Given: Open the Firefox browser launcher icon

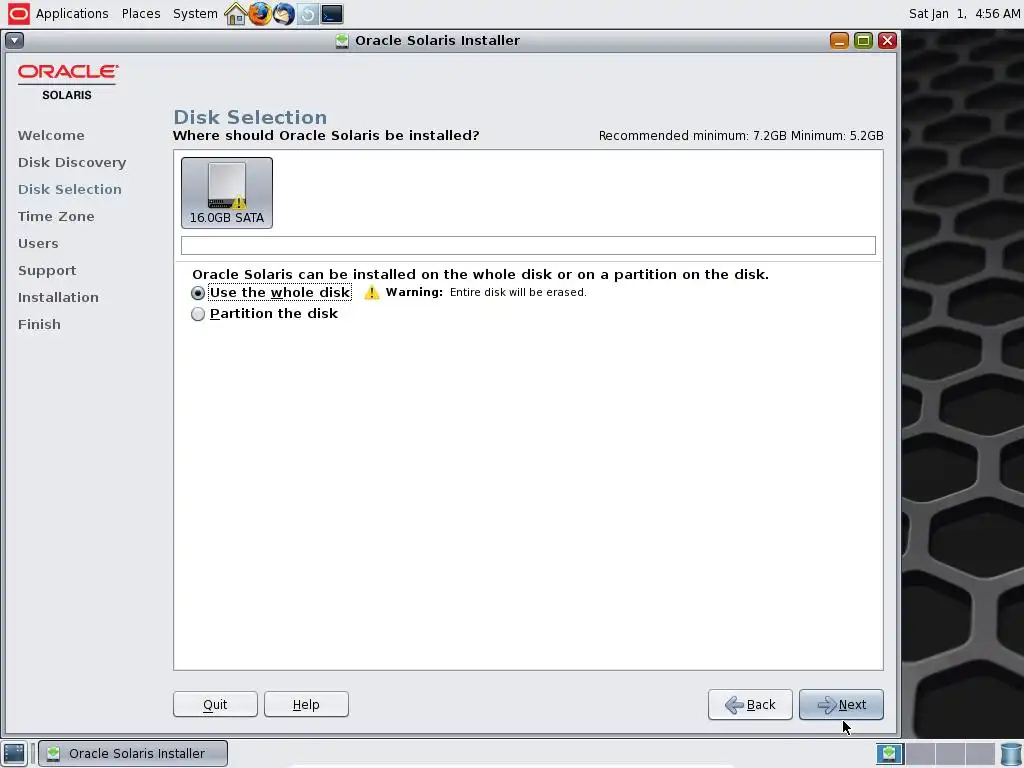Looking at the screenshot, I should (x=259, y=14).
